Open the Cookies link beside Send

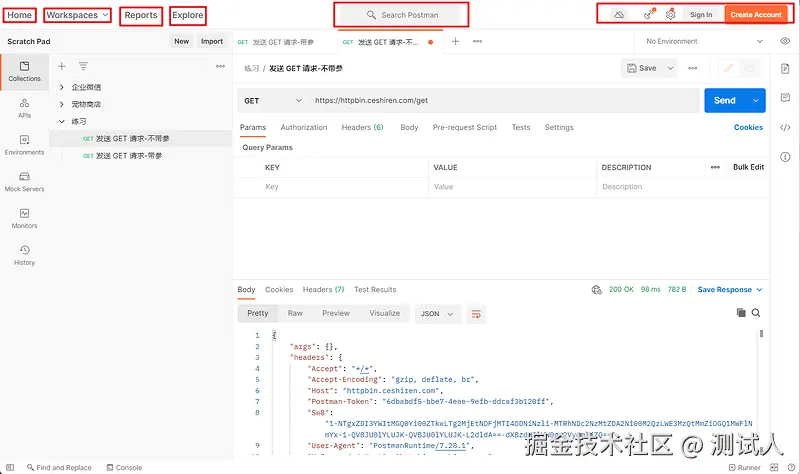(748, 128)
